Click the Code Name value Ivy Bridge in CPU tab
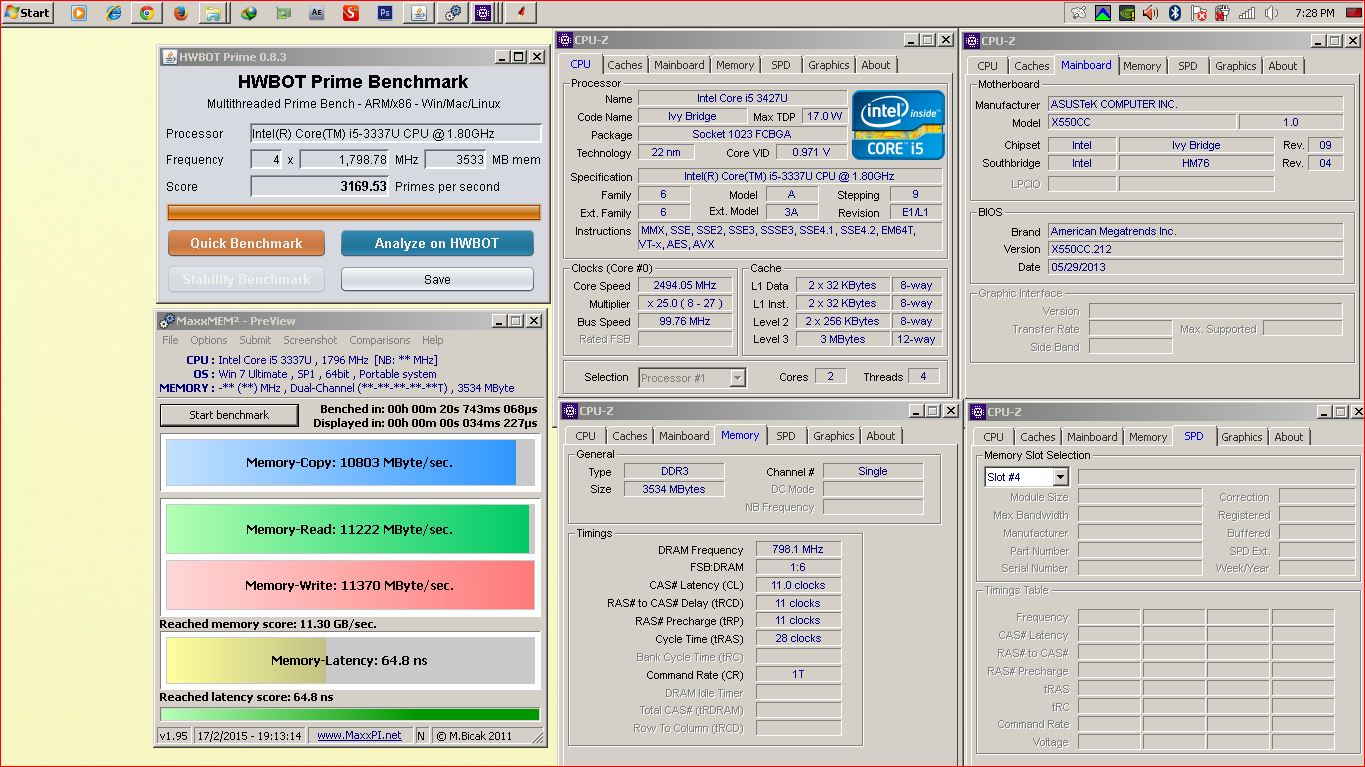Screen dimensions: 1365x767 (x=692, y=116)
